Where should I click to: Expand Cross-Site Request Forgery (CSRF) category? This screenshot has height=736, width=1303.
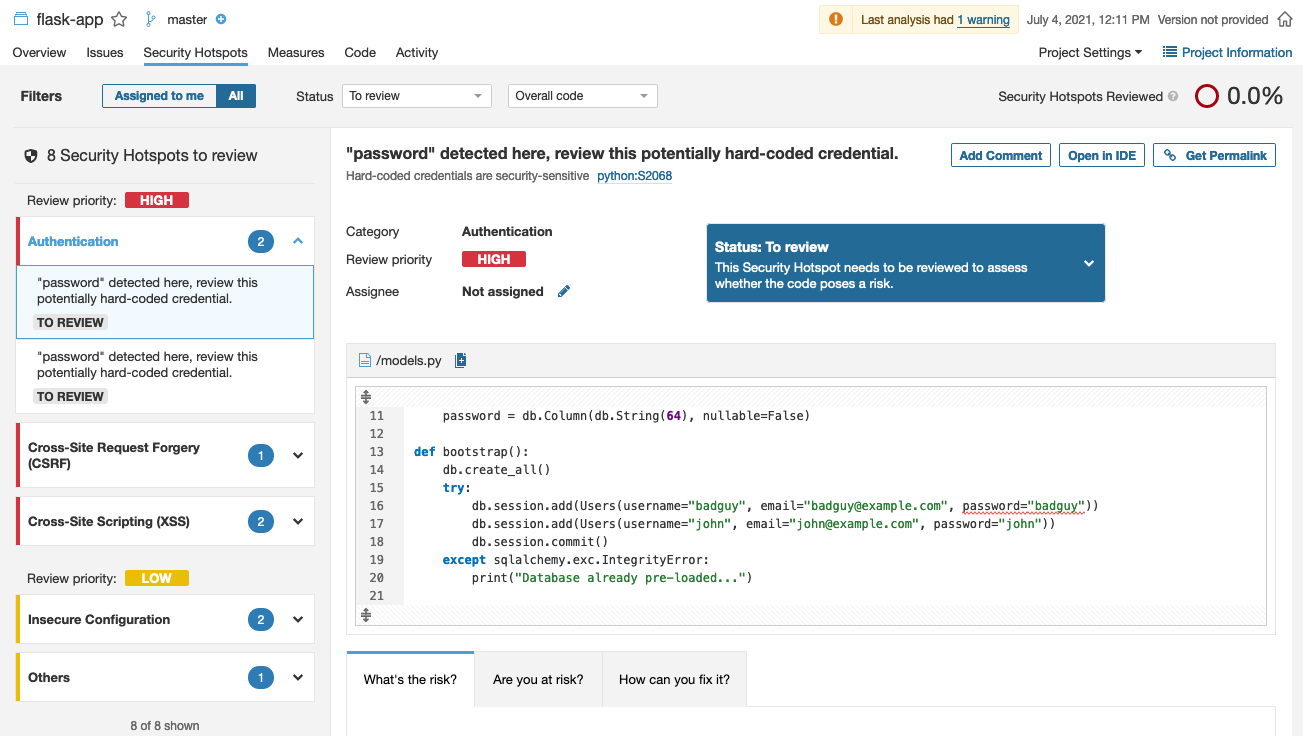coord(298,456)
